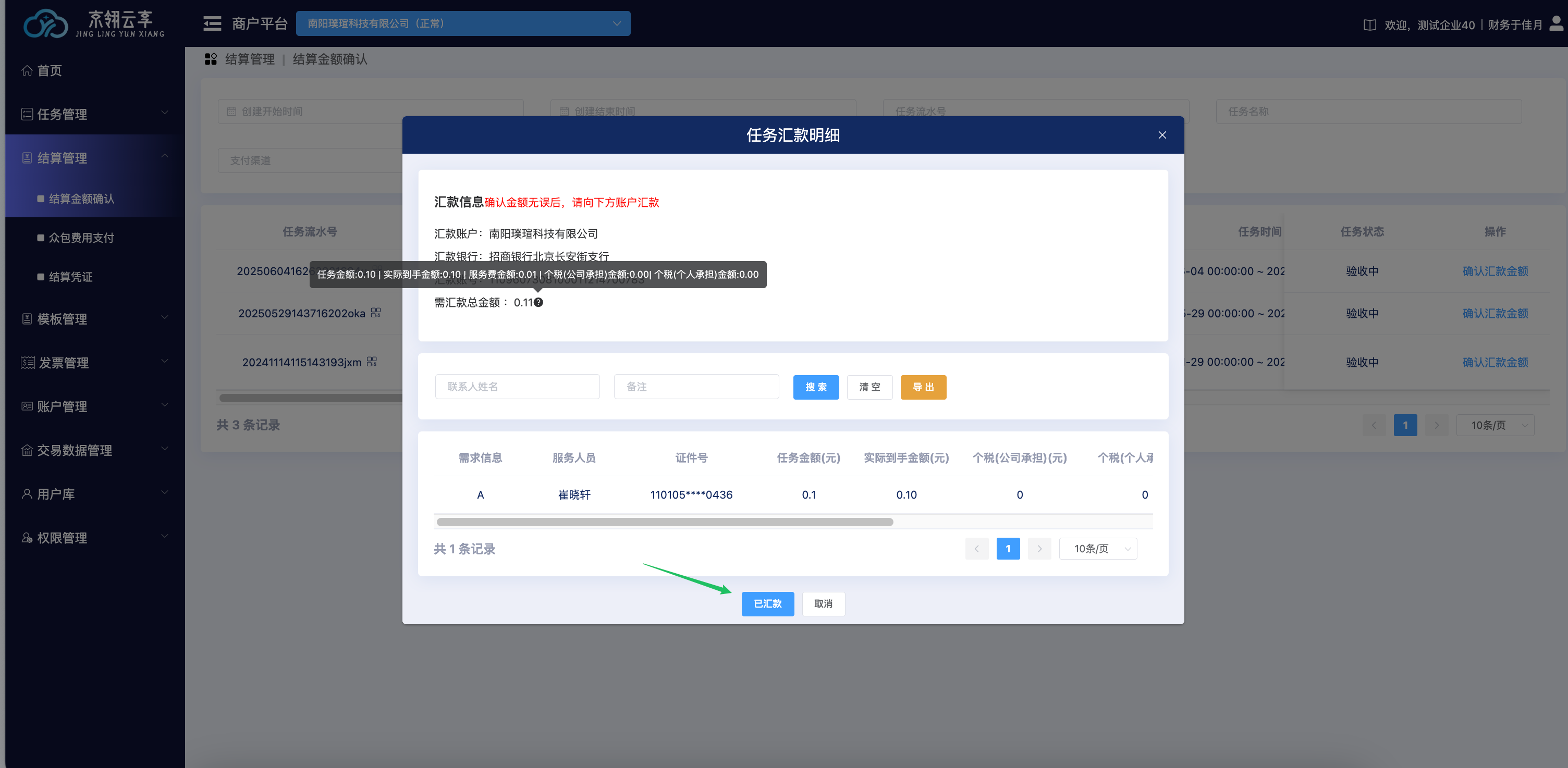This screenshot has width=1568, height=768.
Task: Click QR code icon next to 20250529143716202oka
Action: tap(375, 313)
